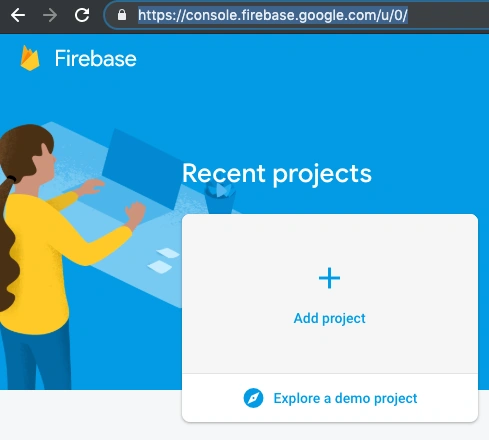Image resolution: width=489 pixels, height=440 pixels.
Task: Open the Firebase wordmark home link
Action: (x=96, y=59)
